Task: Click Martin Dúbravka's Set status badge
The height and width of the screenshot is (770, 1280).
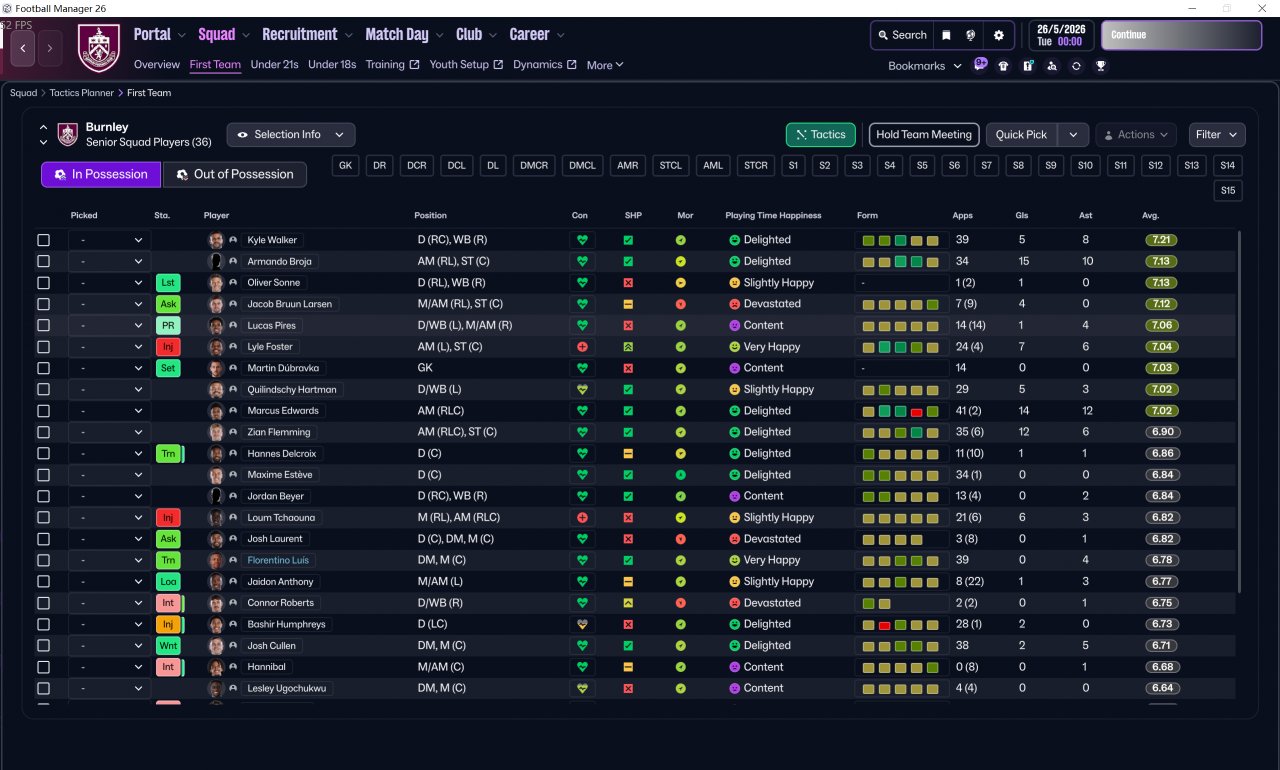Action: [x=168, y=368]
